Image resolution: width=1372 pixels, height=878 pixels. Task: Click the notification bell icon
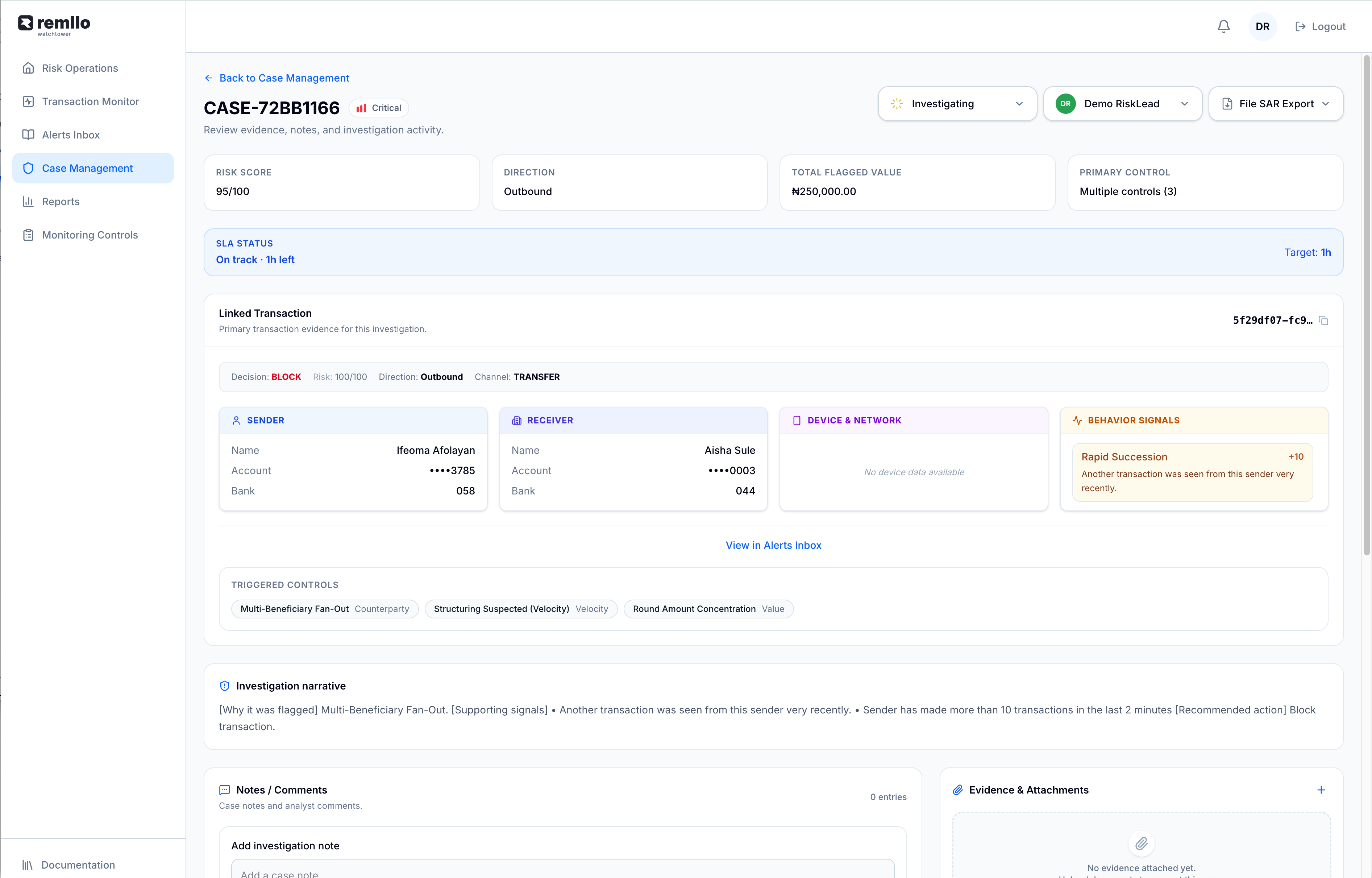(1223, 26)
